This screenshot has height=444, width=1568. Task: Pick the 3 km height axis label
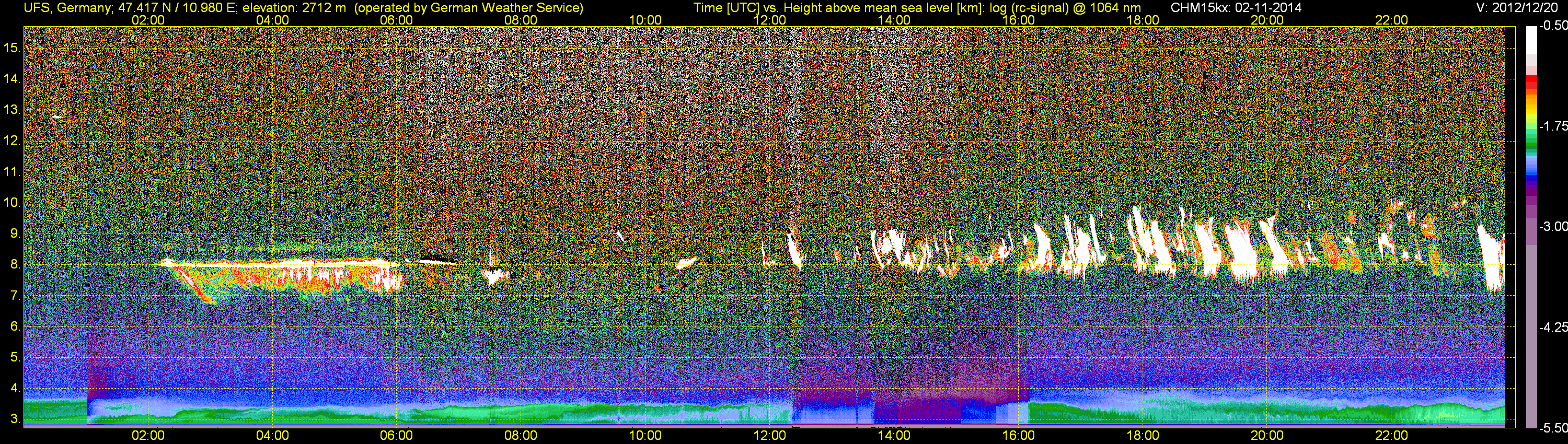[15, 419]
